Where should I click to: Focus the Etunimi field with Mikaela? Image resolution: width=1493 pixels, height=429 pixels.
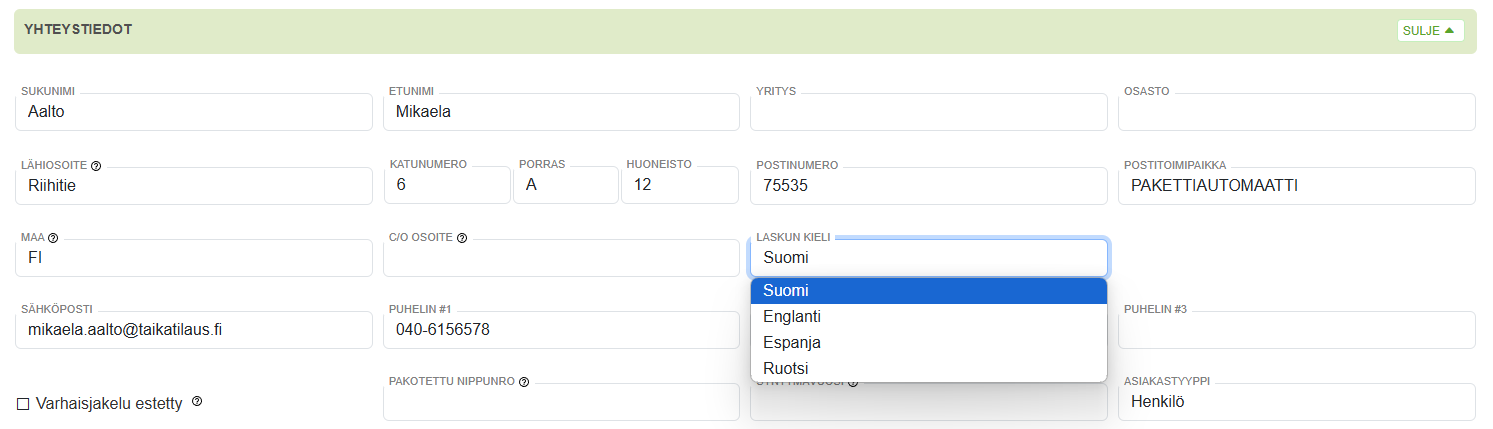561,112
